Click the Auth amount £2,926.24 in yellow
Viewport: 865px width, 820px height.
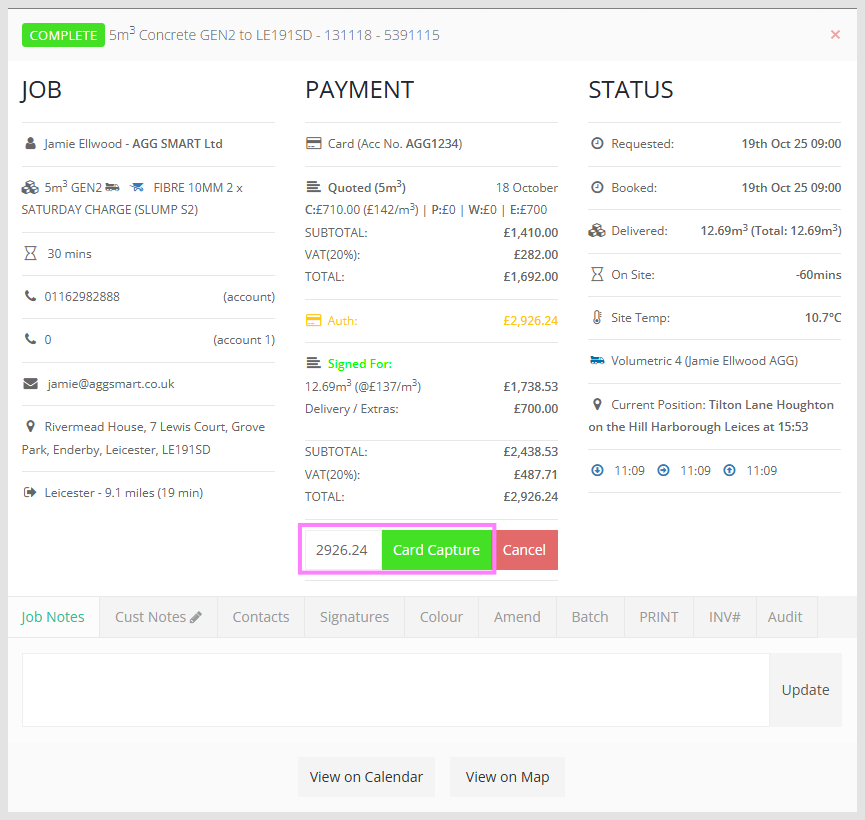coord(530,321)
